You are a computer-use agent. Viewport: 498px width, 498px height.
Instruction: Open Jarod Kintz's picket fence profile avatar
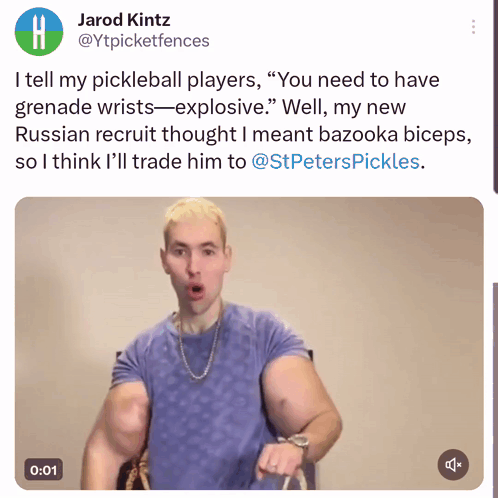pyautogui.click(x=39, y=31)
